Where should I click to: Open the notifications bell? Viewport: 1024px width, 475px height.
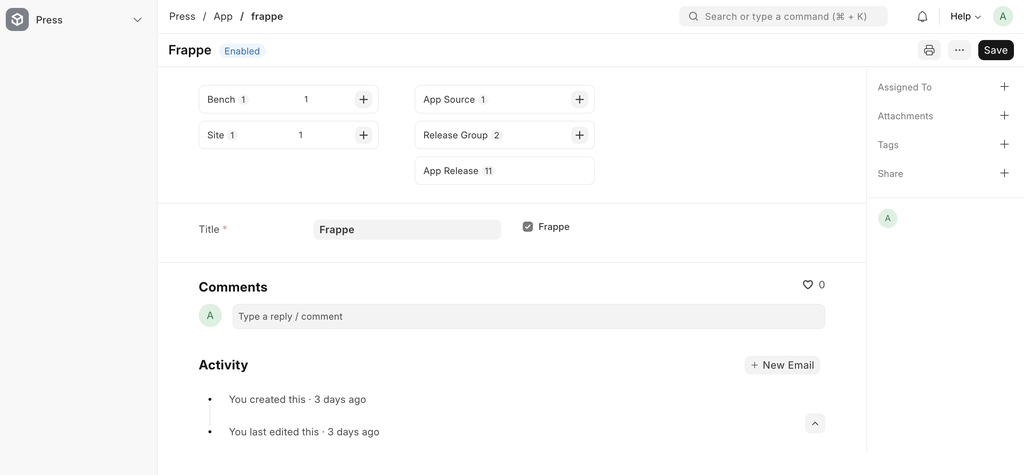(922, 17)
